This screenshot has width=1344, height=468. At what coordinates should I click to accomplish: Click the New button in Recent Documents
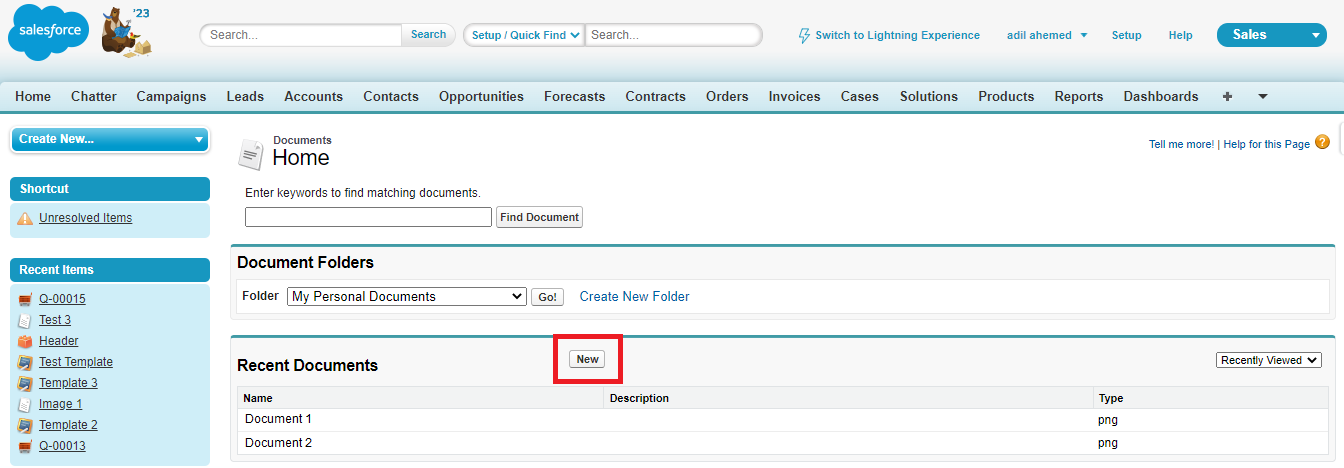click(x=587, y=359)
